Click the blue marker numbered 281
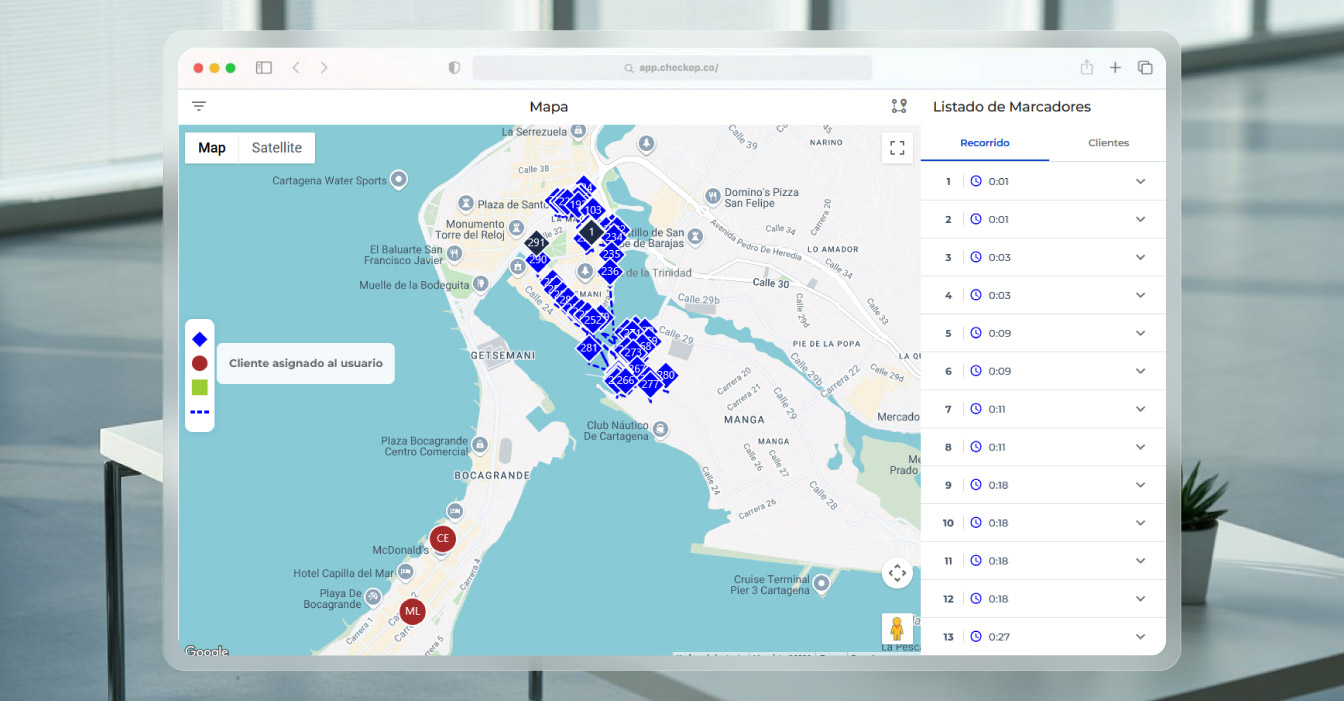Viewport: 1344px width, 701px height. click(589, 348)
